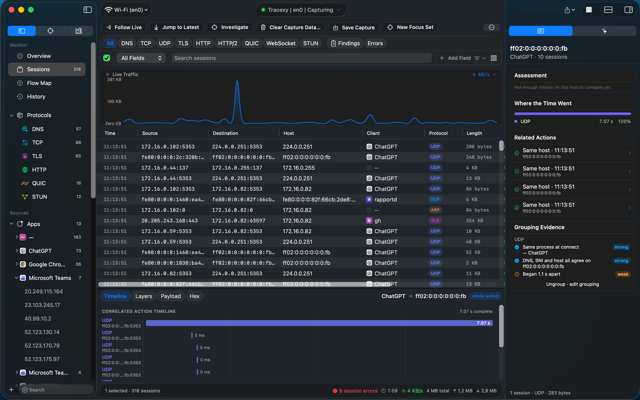Save Capture to file
The image size is (640, 400).
[353, 27]
